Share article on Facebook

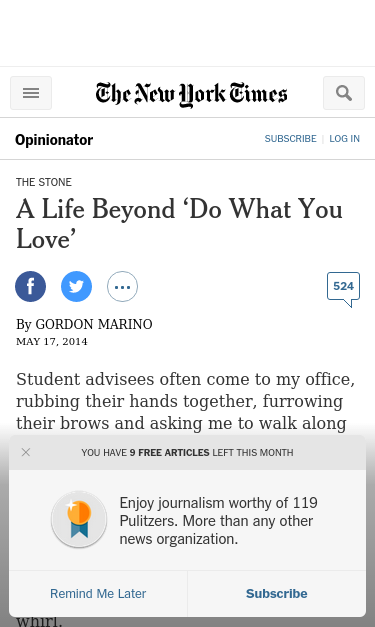pyautogui.click(x=30, y=286)
